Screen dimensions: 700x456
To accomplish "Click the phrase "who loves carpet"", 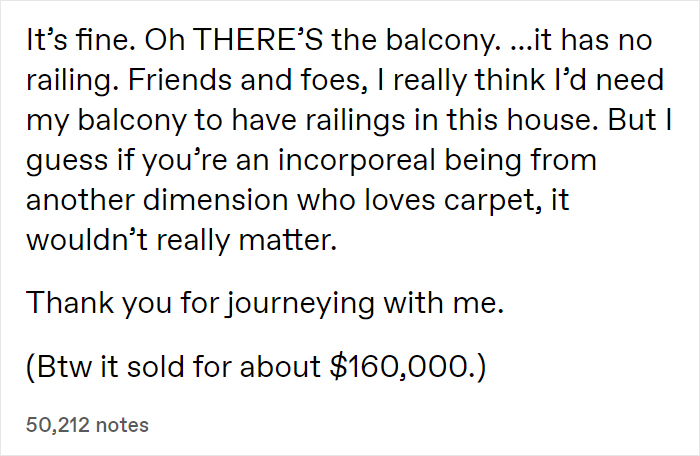I will click(416, 201).
